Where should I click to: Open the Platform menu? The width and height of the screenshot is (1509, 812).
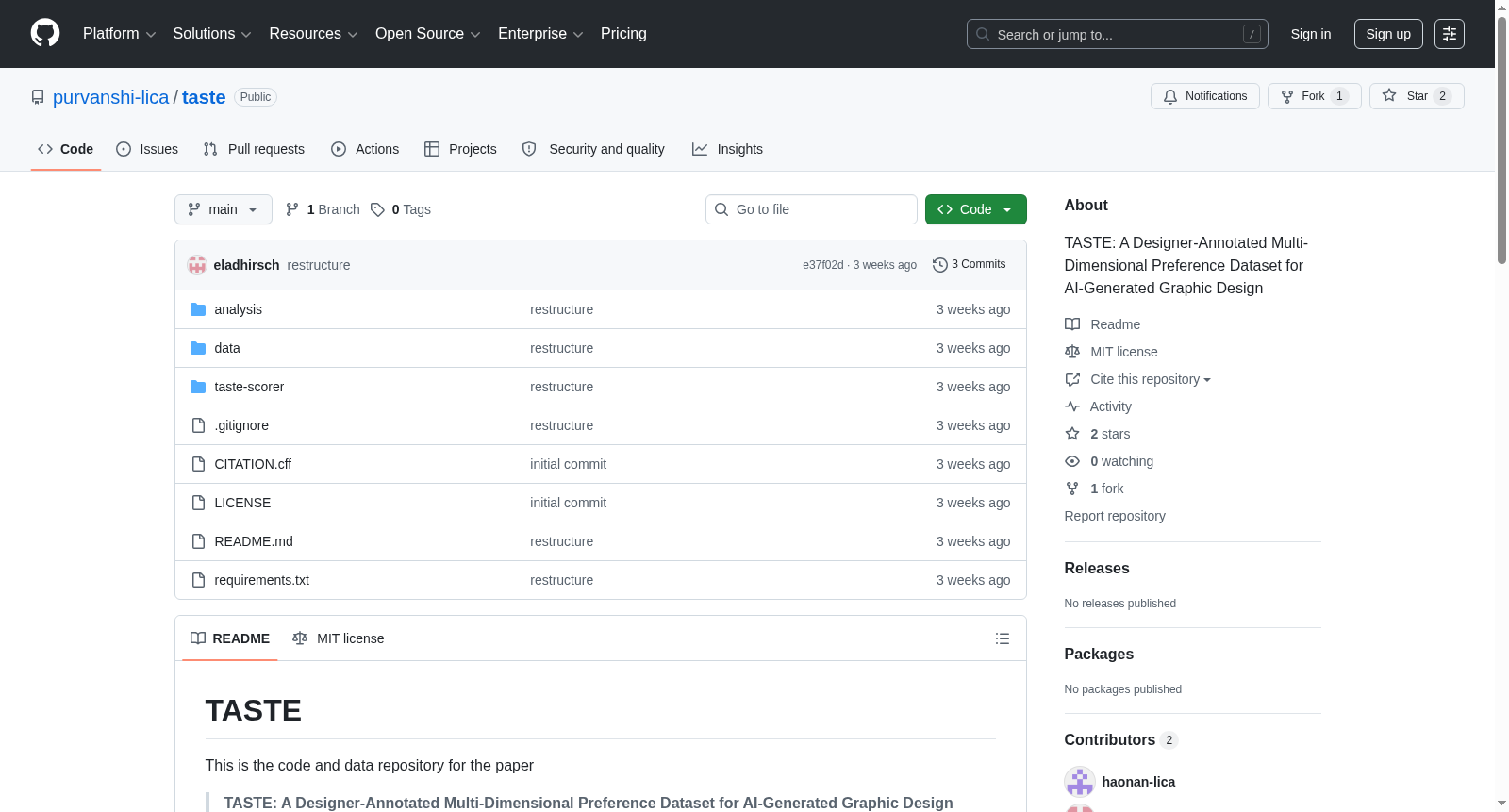(119, 34)
